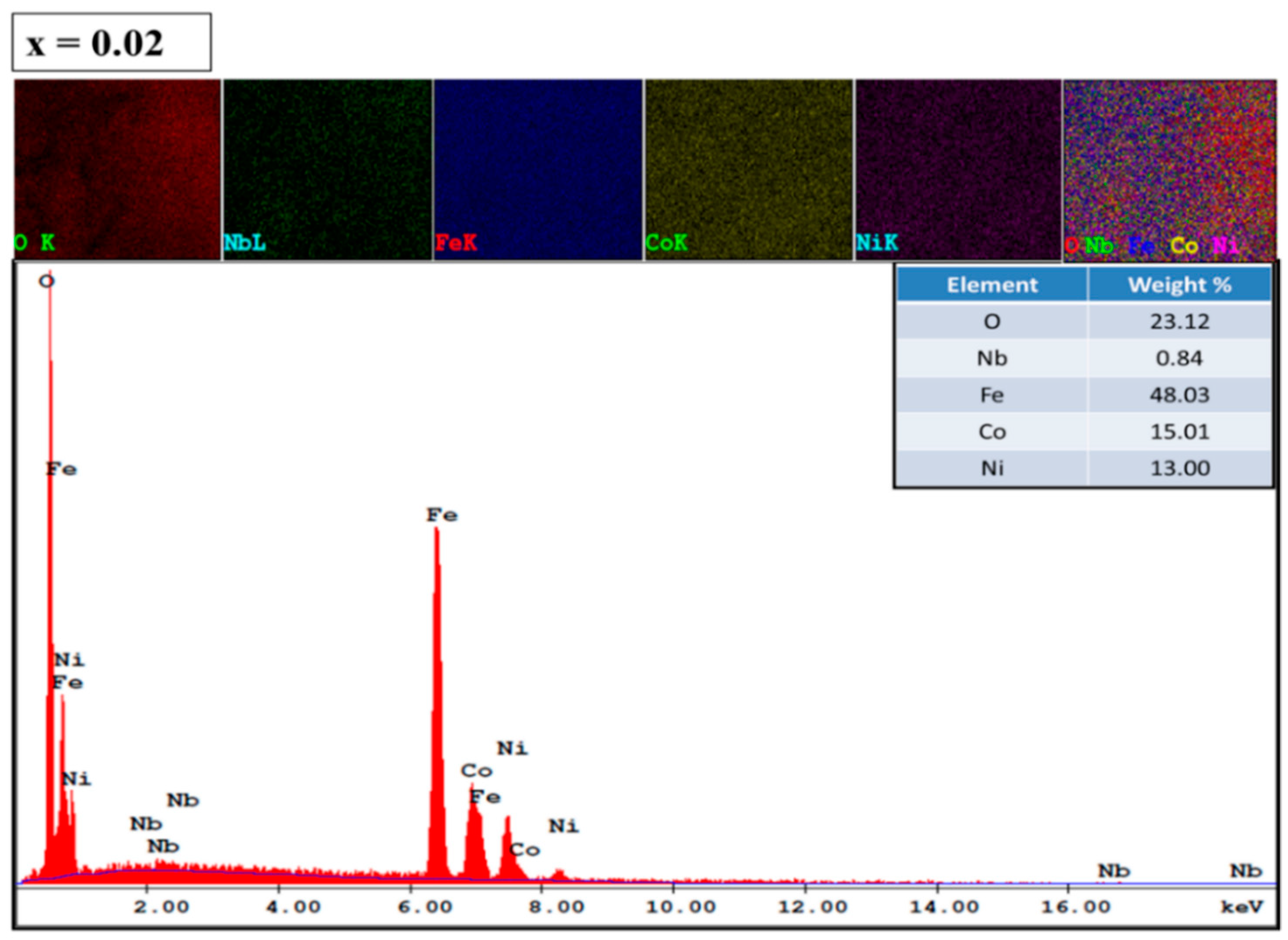This screenshot has height=940, width=1288.
Task: Select the Co row in the table
Action: [991, 432]
